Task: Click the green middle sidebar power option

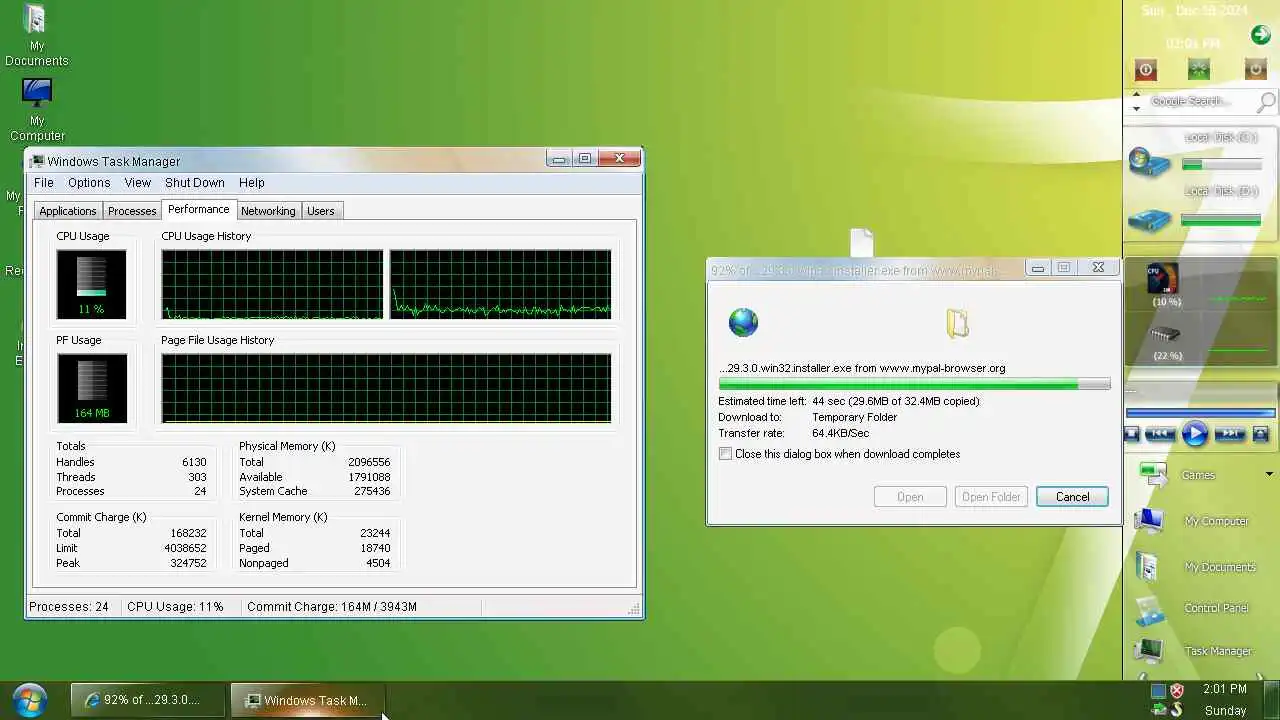Action: (x=1199, y=69)
